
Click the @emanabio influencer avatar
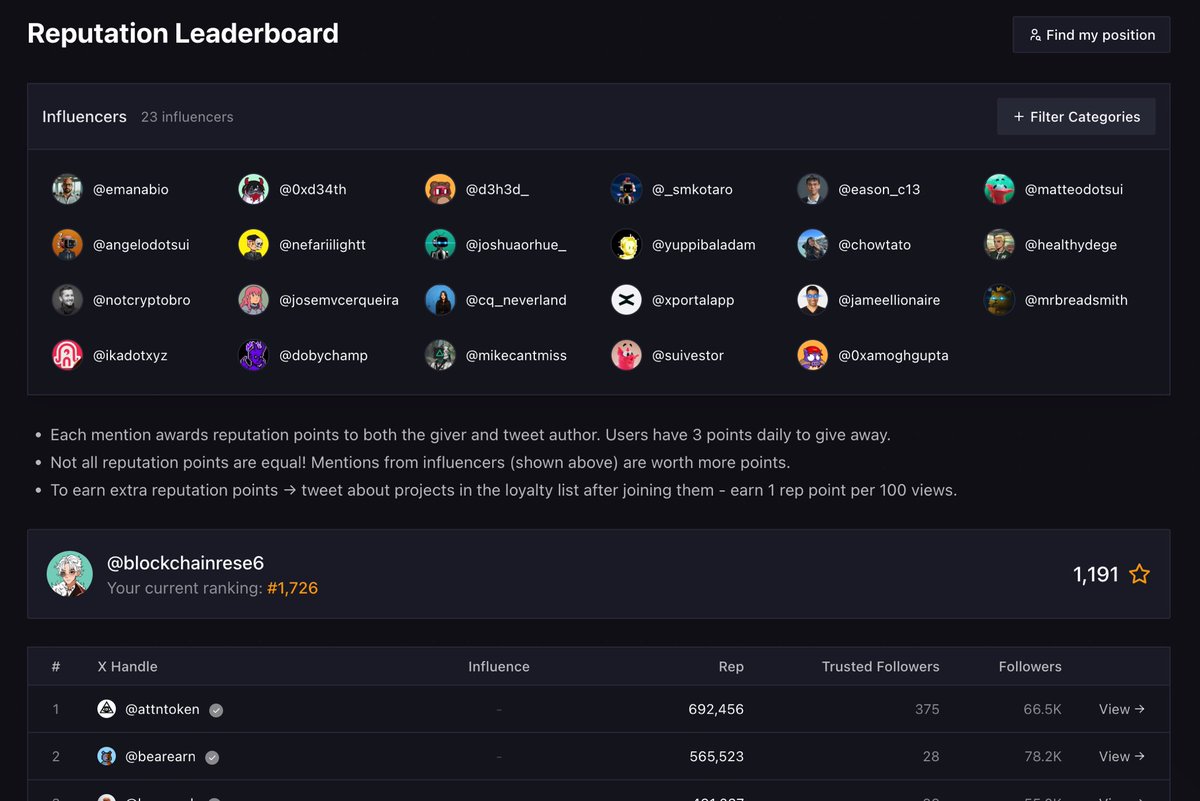coord(67,189)
